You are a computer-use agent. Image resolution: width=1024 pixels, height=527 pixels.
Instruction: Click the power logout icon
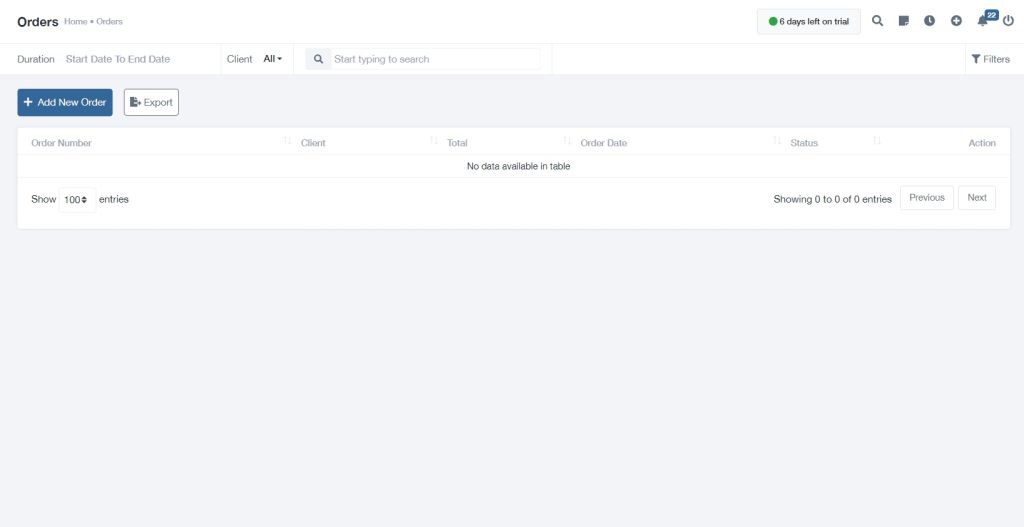coord(1008,21)
